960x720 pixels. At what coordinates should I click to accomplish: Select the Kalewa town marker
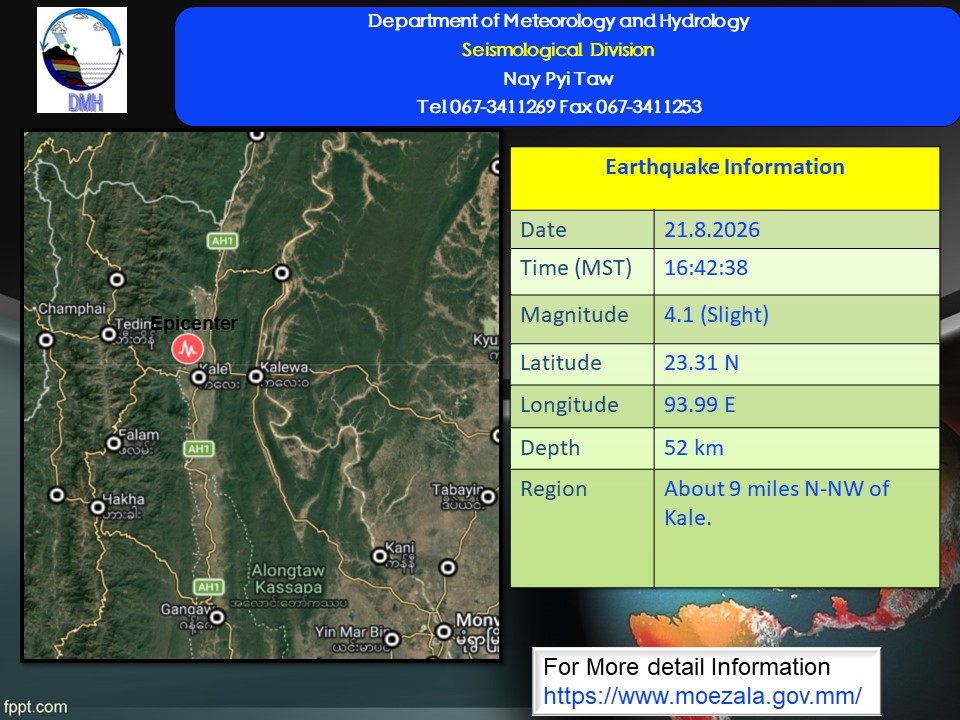tap(255, 376)
